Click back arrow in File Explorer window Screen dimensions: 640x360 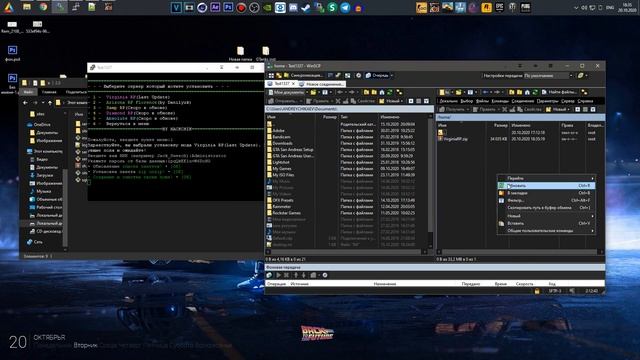pos(26,102)
